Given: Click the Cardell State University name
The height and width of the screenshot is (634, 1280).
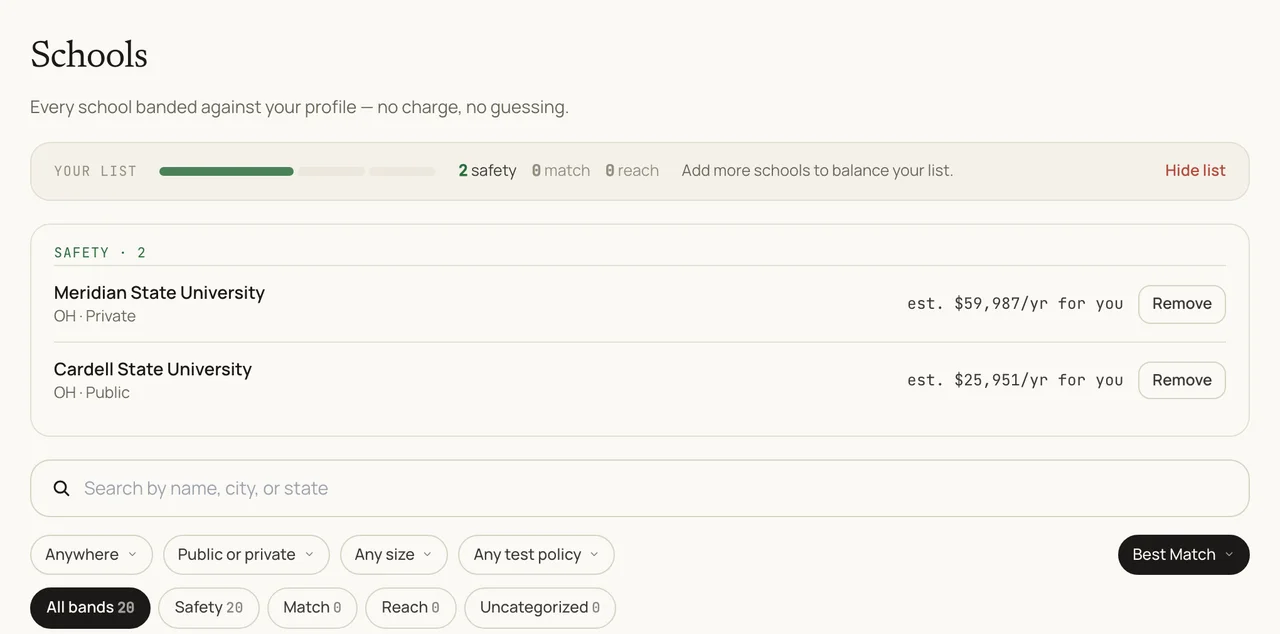Looking at the screenshot, I should 153,369.
